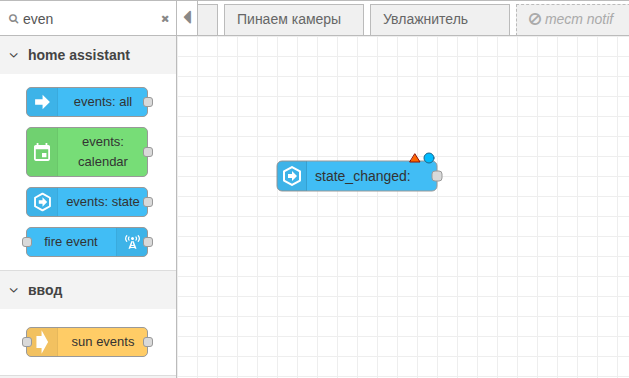Click the blue changed-dot on state_changed: node
629x378 pixels.
click(429, 158)
